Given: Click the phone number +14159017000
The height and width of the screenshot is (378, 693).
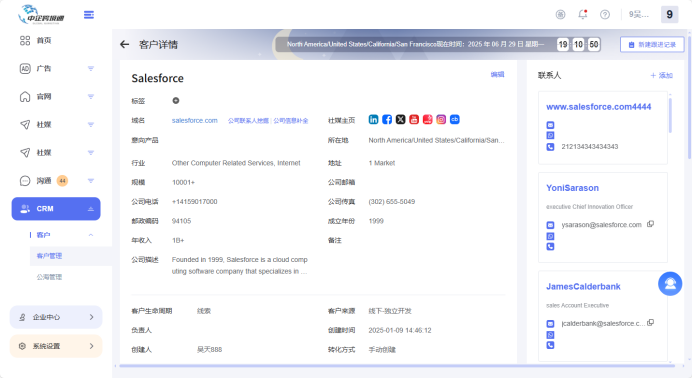Looking at the screenshot, I should tap(194, 202).
